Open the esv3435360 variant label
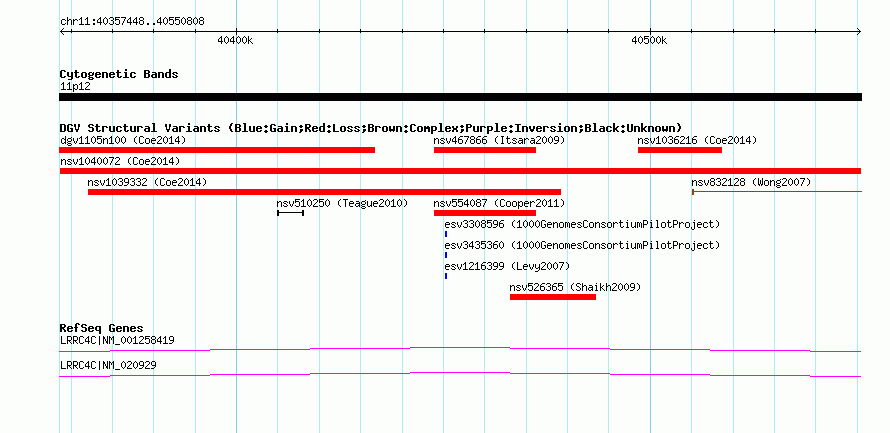 [x=582, y=245]
